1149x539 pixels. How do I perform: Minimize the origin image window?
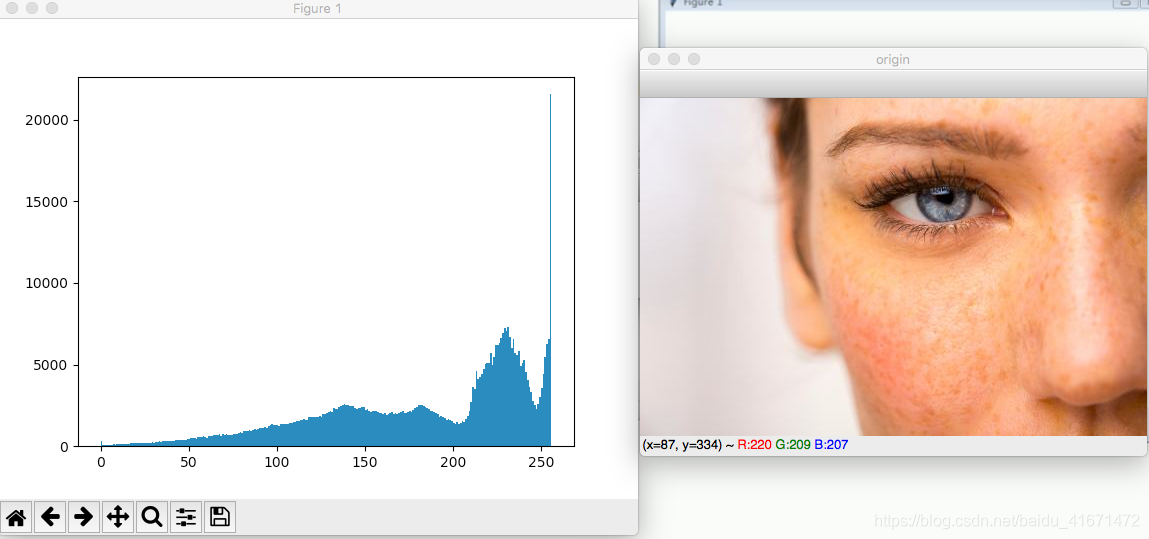click(x=674, y=59)
